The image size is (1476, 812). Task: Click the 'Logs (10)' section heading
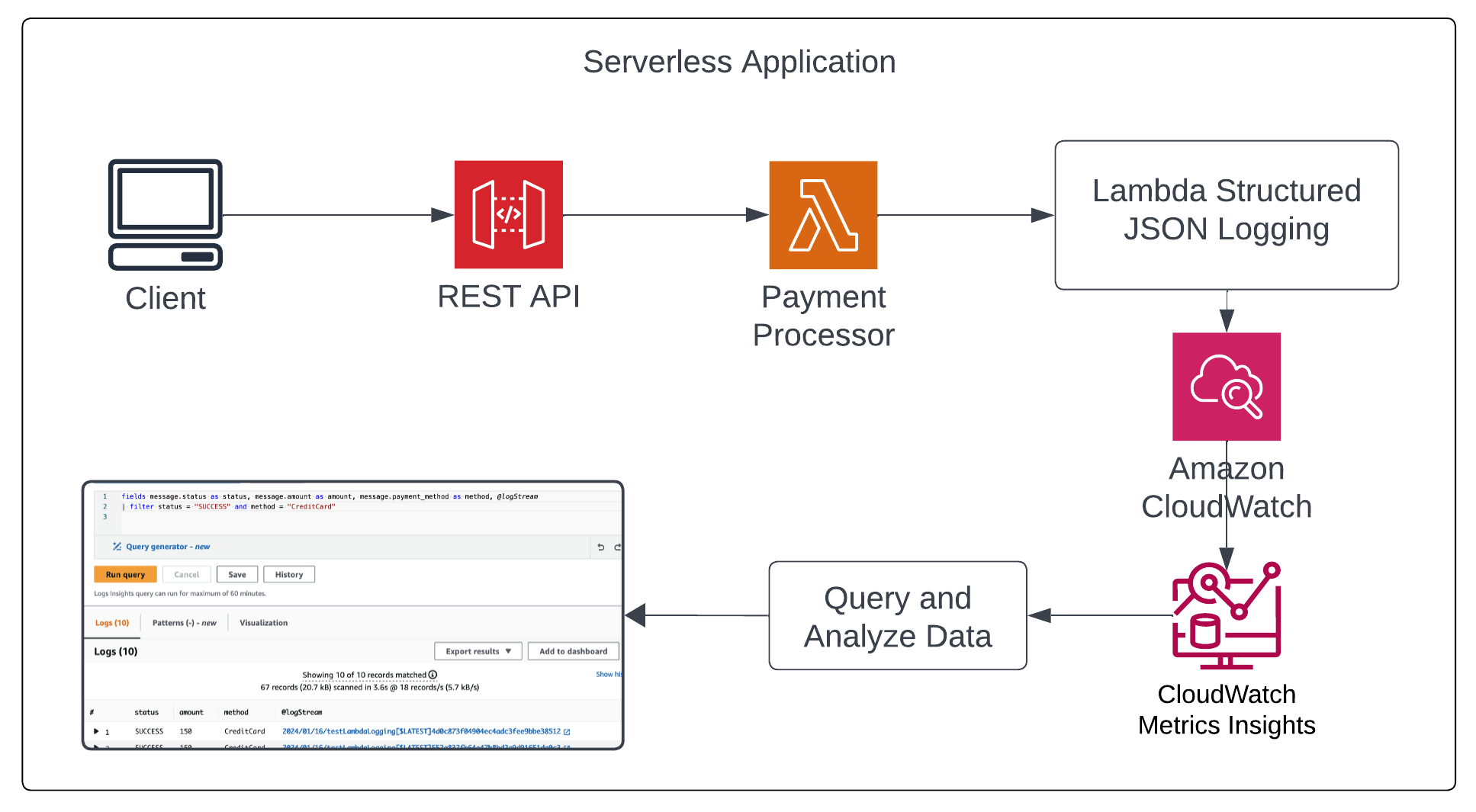coord(116,651)
